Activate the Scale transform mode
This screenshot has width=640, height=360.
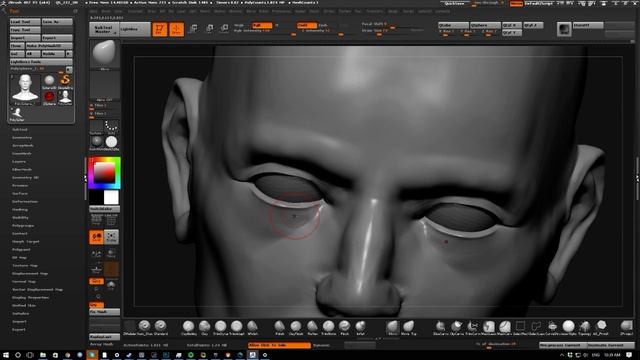pyautogui.click(x=209, y=29)
